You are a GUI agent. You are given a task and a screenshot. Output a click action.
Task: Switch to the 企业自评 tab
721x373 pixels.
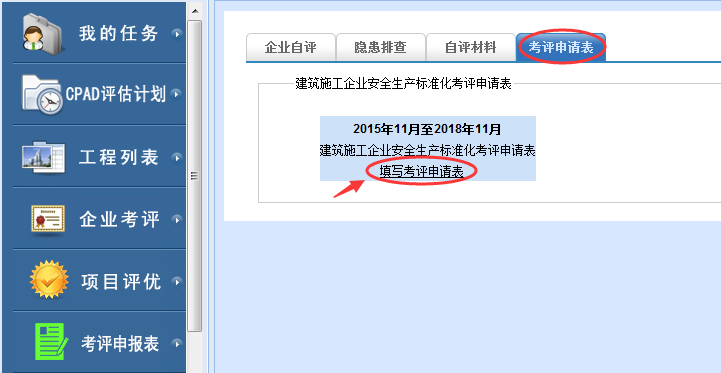(291, 47)
